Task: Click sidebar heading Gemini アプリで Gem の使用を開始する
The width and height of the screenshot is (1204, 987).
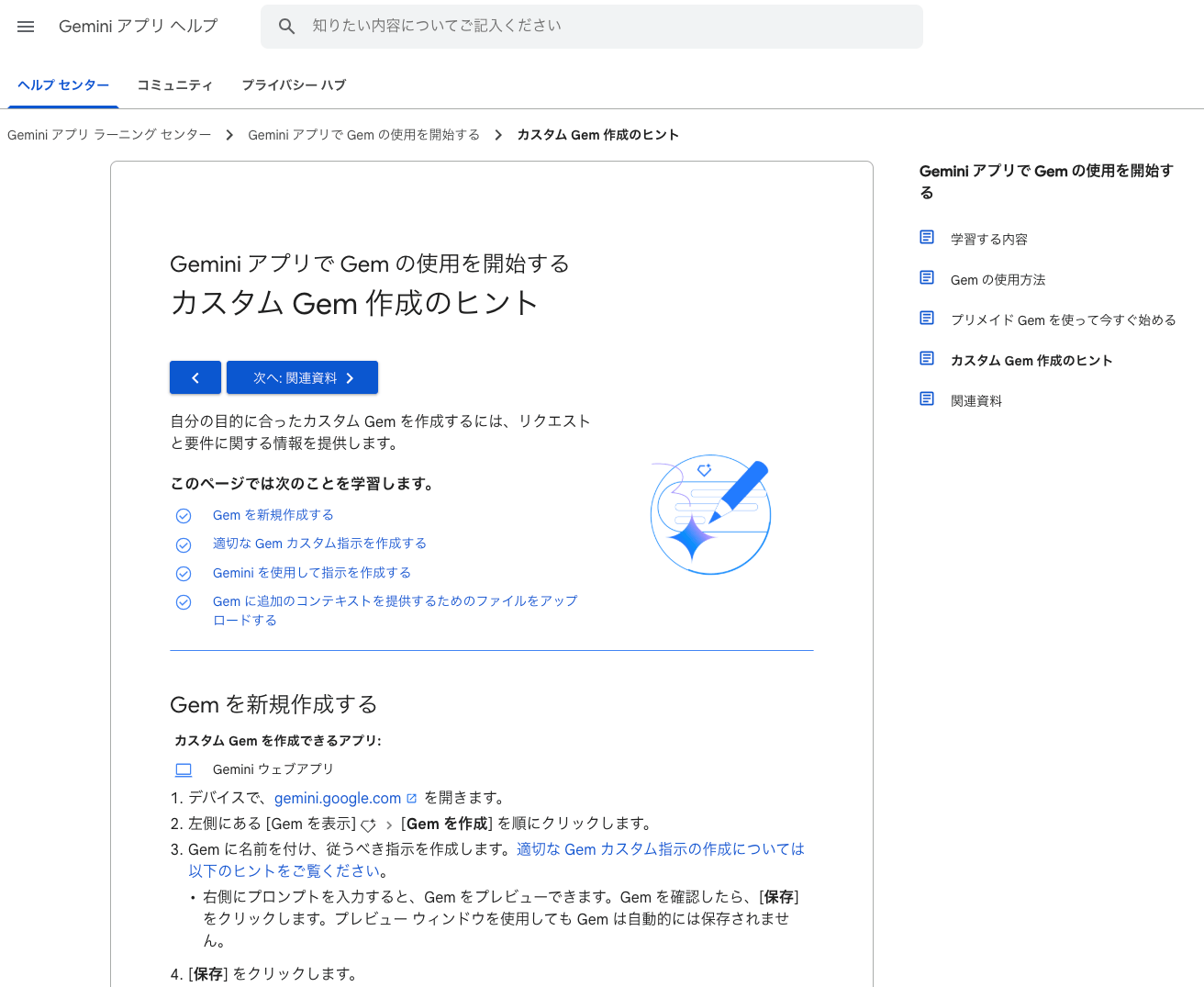Action: coord(1047,182)
